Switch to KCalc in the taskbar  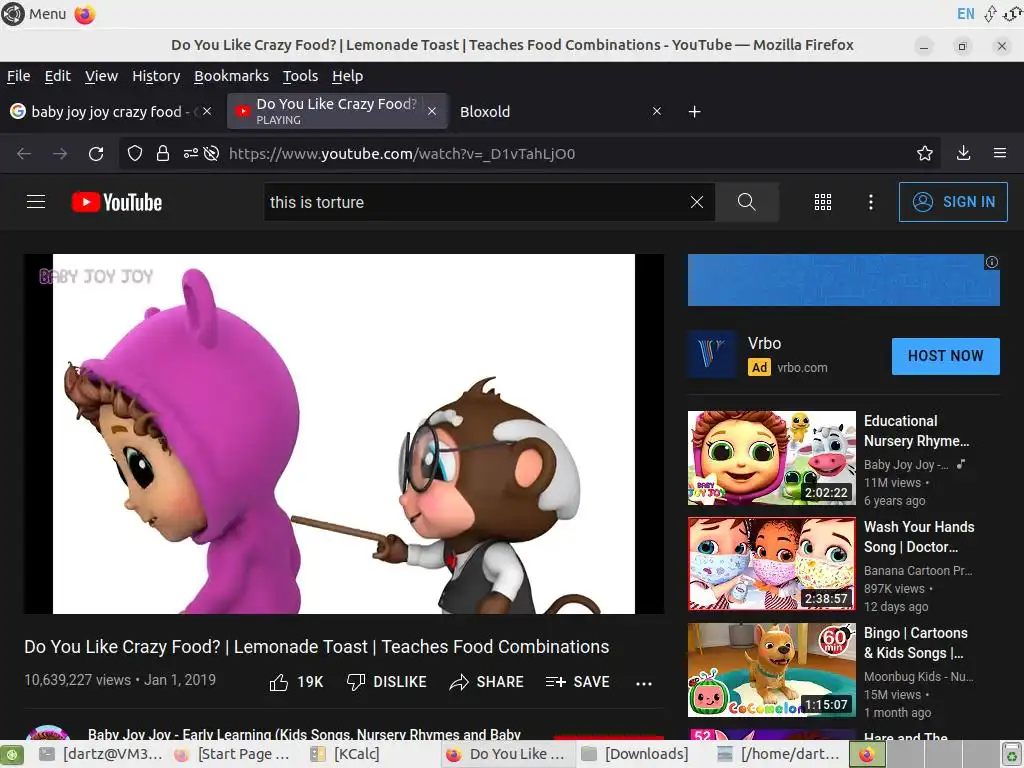click(x=346, y=754)
